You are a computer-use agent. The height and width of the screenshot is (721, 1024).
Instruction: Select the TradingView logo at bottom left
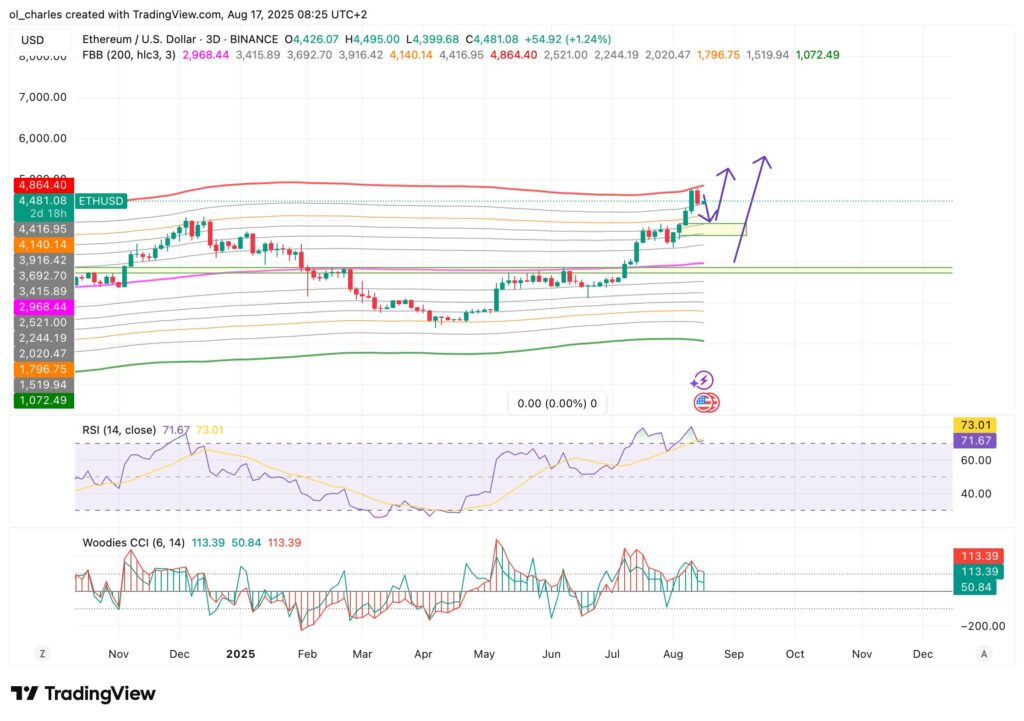tap(84, 692)
